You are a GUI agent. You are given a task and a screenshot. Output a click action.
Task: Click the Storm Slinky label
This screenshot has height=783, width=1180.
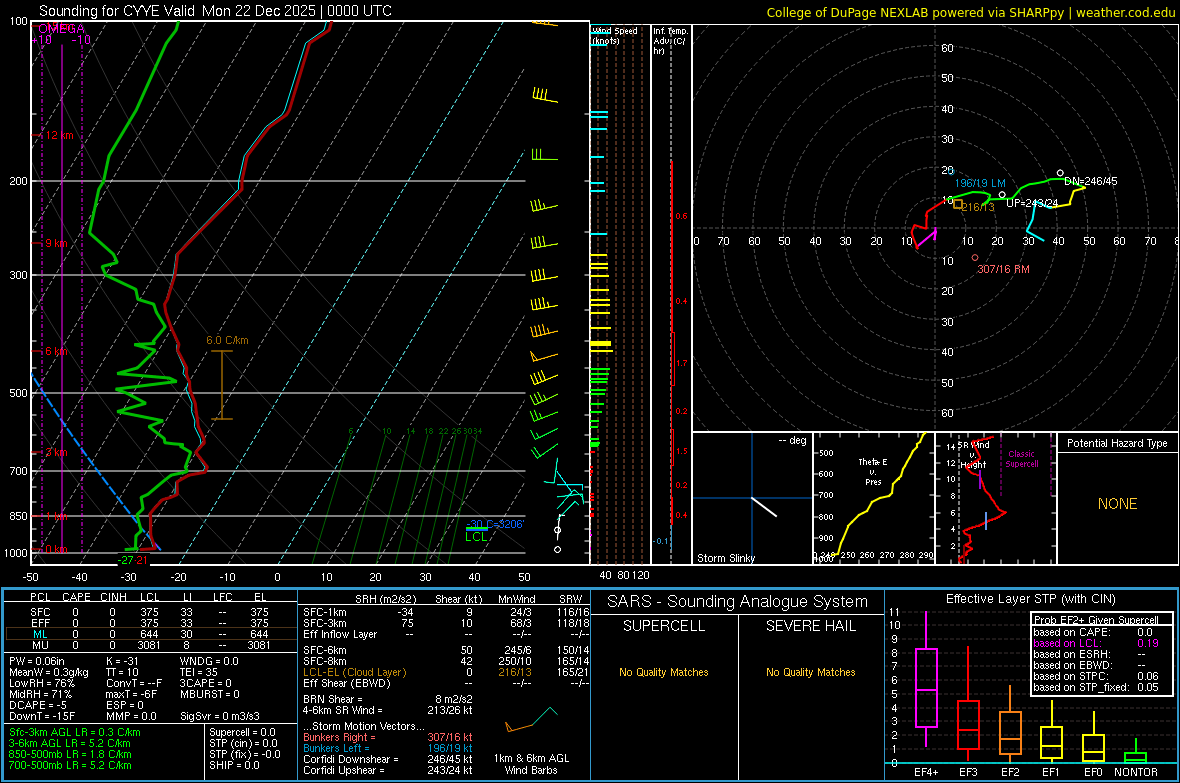click(x=725, y=558)
